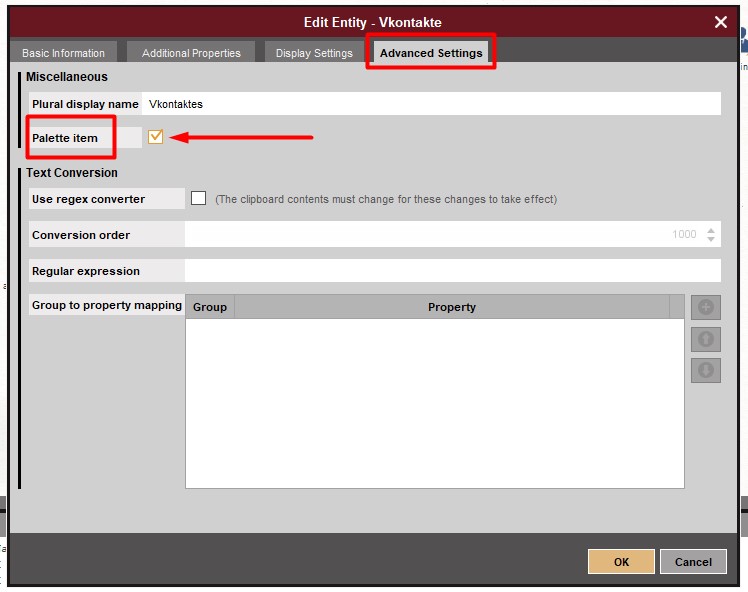Click the Cancel button

click(693, 561)
